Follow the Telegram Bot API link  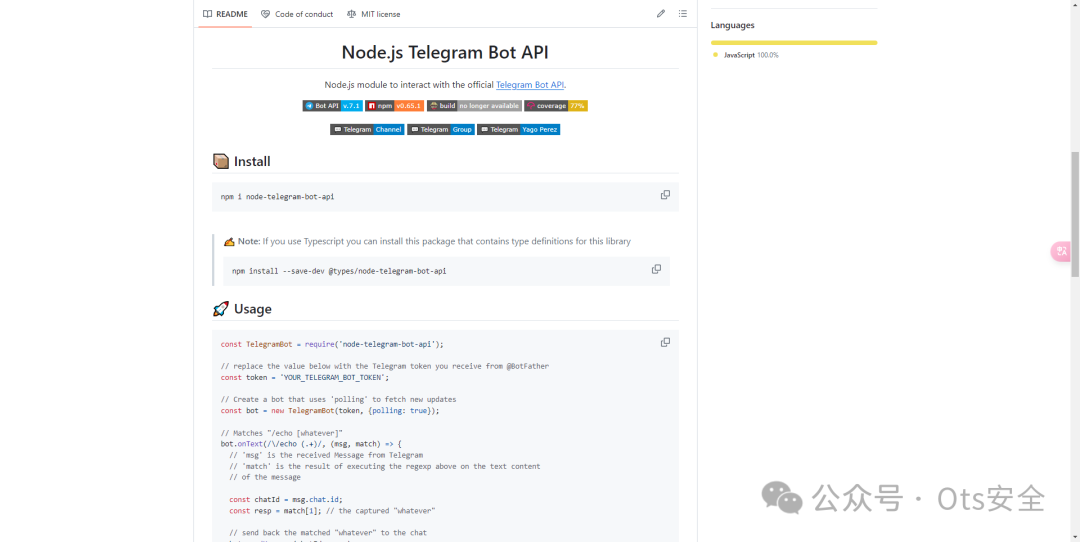[530, 85]
